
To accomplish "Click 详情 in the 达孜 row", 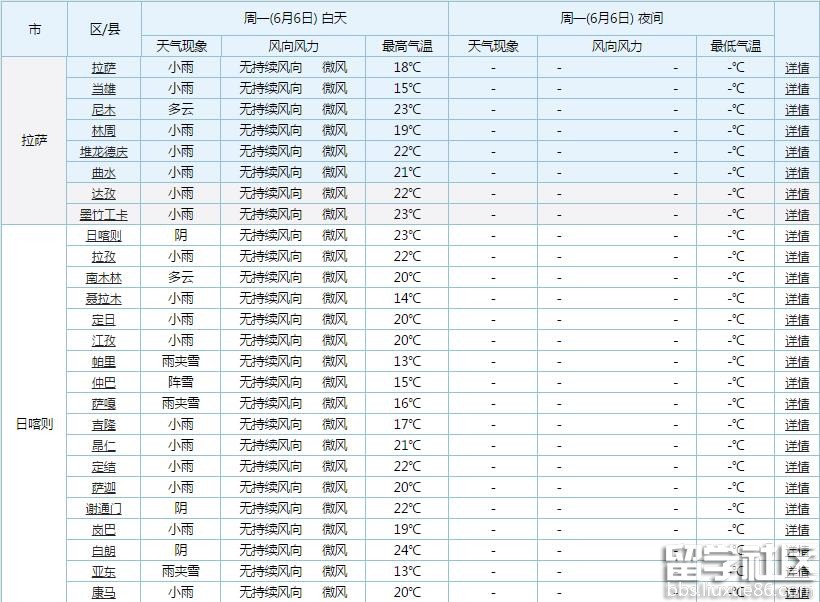I will pyautogui.click(x=797, y=194).
